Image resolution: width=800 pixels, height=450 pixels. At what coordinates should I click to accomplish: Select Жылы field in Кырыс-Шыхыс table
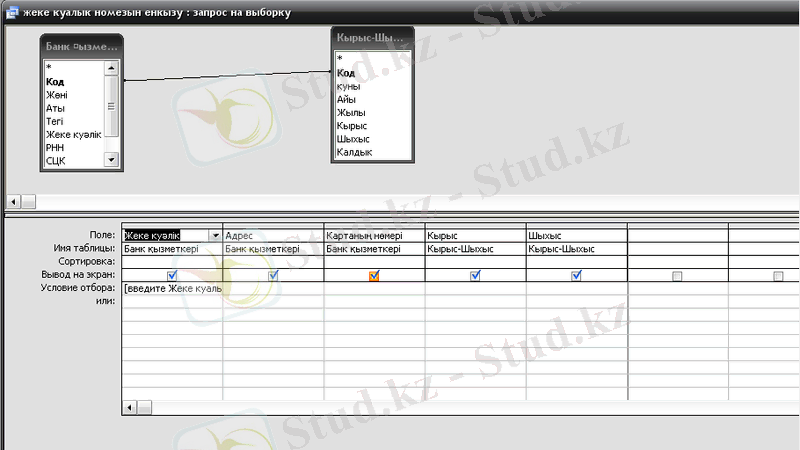351,113
